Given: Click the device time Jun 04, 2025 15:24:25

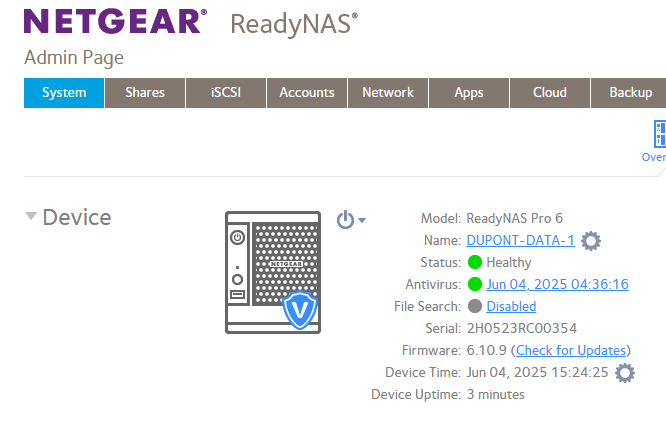Looking at the screenshot, I should 537,372.
